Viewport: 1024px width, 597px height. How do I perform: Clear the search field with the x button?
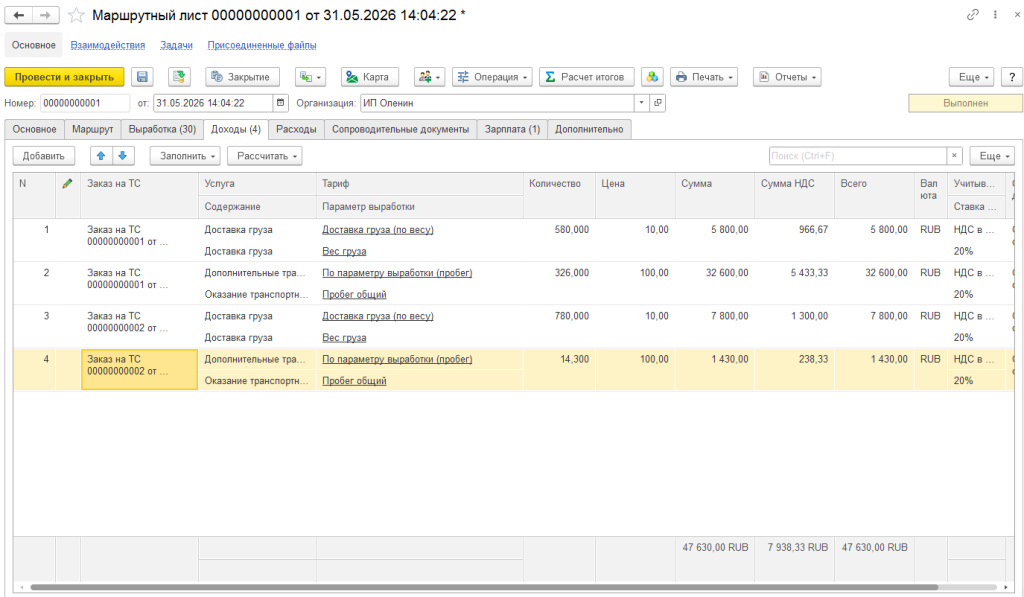click(955, 156)
